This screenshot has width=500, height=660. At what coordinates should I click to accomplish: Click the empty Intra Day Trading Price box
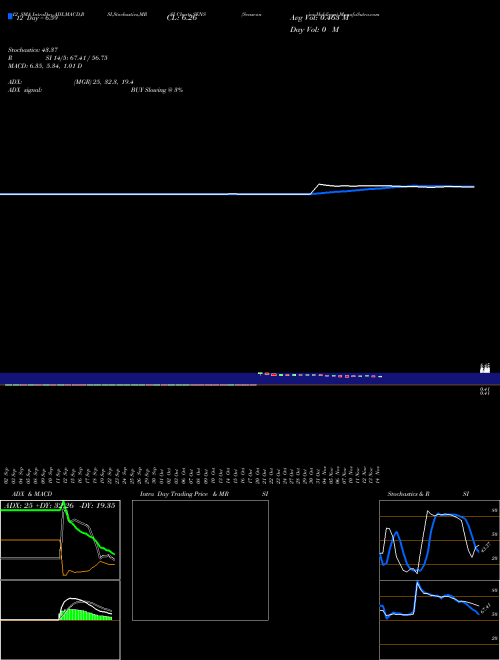coord(200,560)
